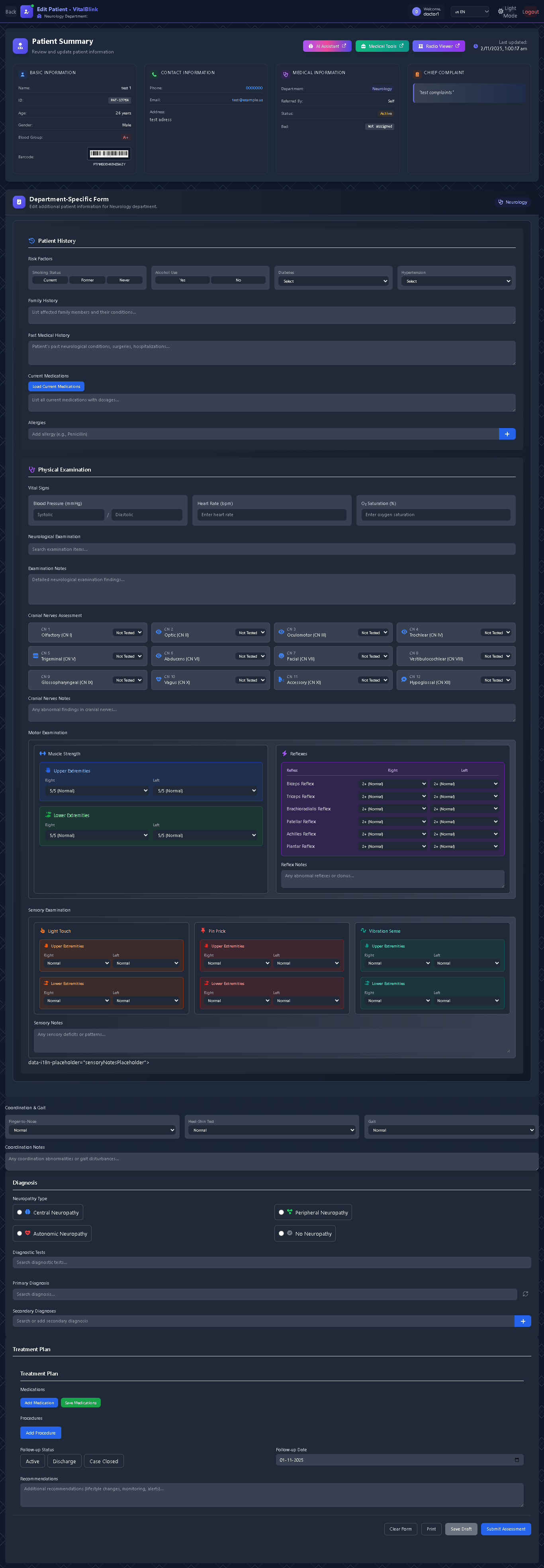Open the calendar icon in Follow-up Date
This screenshot has height=1568, width=544.
coord(517,1460)
